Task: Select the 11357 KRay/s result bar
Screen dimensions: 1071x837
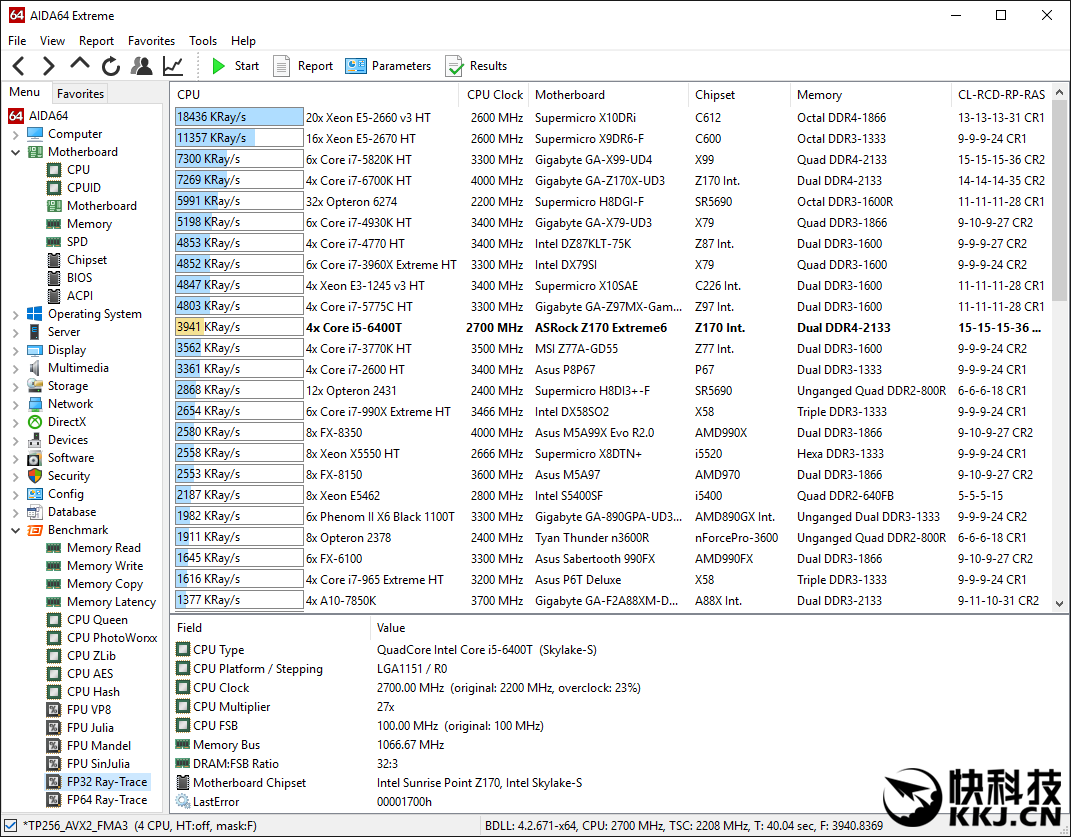Action: (239, 138)
